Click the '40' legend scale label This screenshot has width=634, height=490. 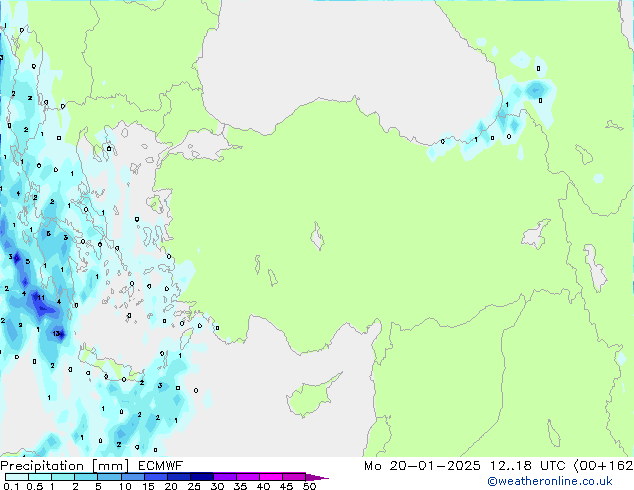pos(263,486)
